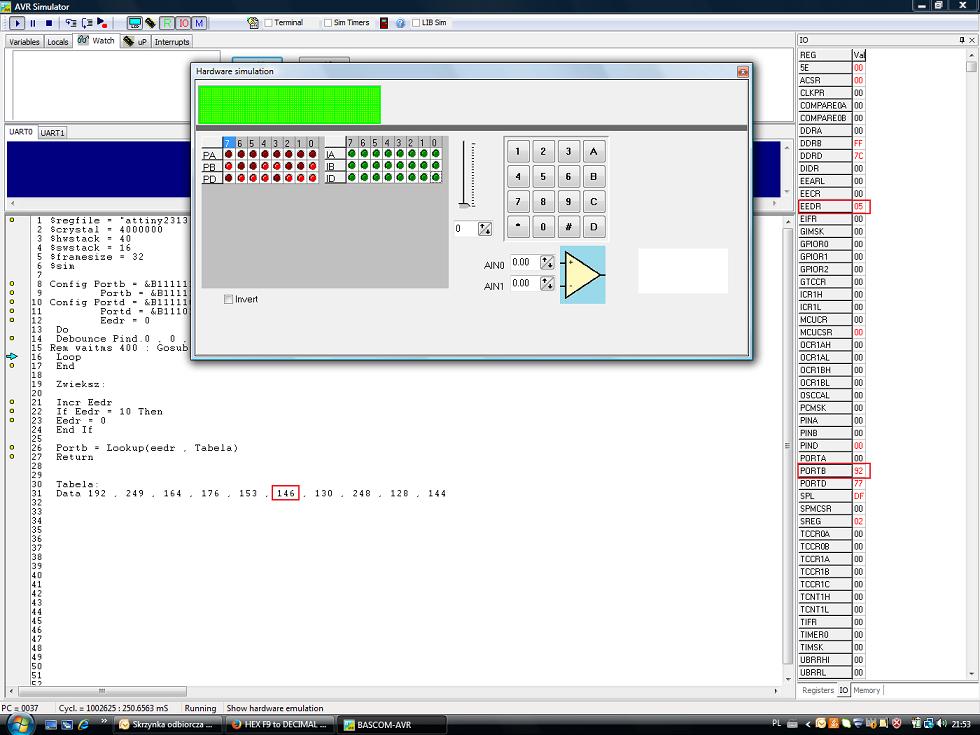Toggle the blue M memory button
980x735 pixels.
199,23
